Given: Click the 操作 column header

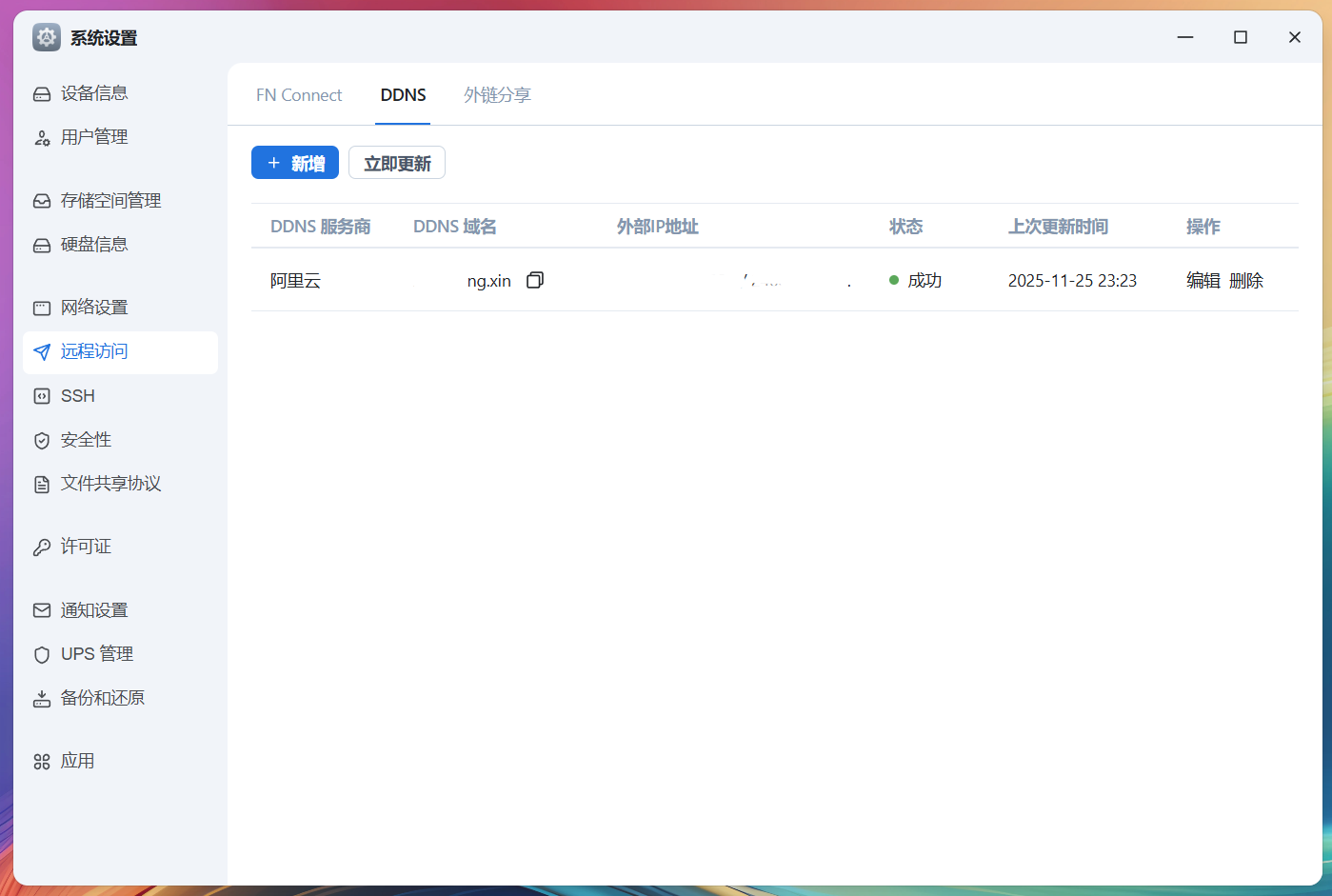Looking at the screenshot, I should (x=1203, y=227).
